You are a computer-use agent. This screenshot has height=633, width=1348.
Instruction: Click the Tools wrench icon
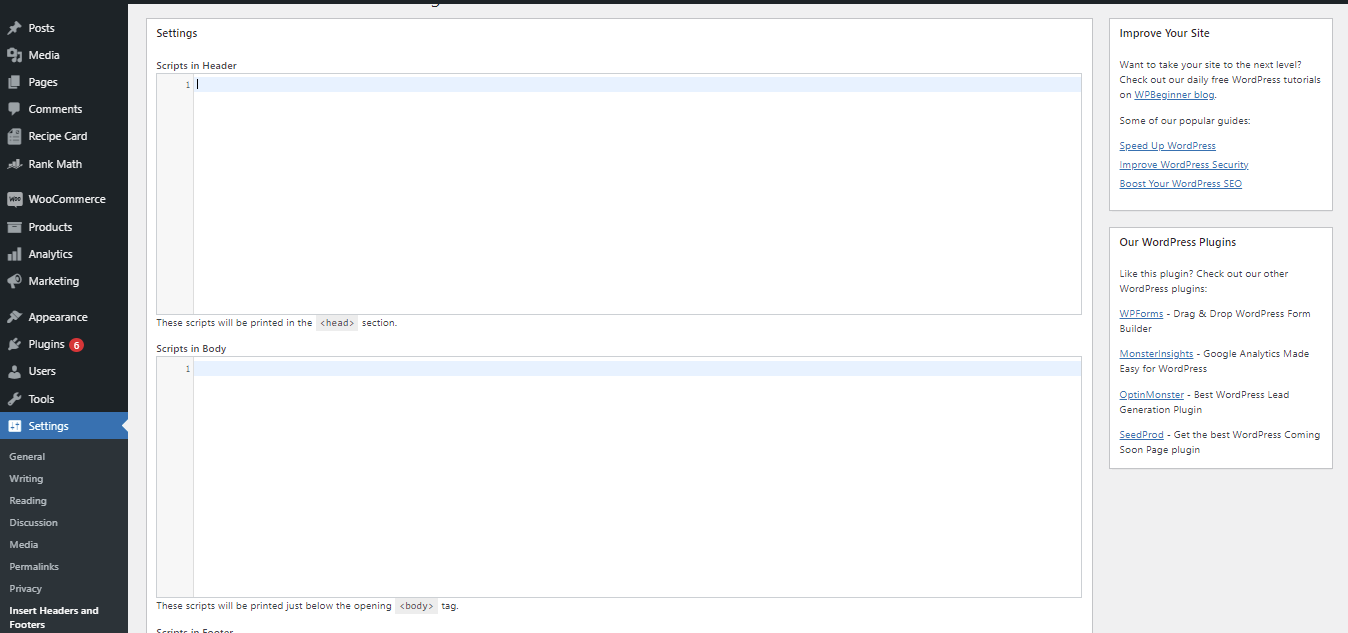(14, 399)
